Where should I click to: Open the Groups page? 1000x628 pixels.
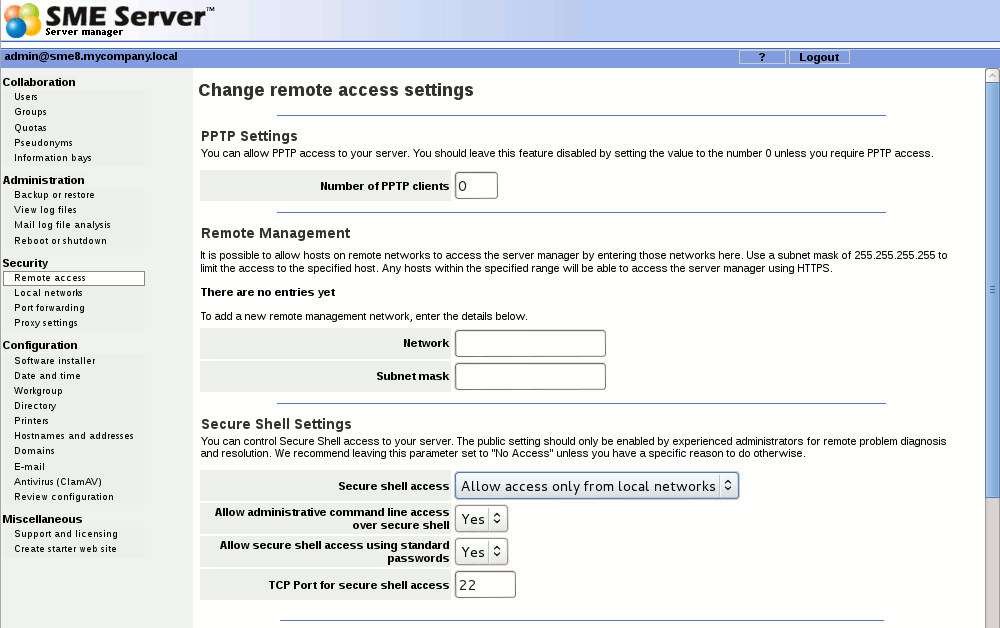pos(31,112)
